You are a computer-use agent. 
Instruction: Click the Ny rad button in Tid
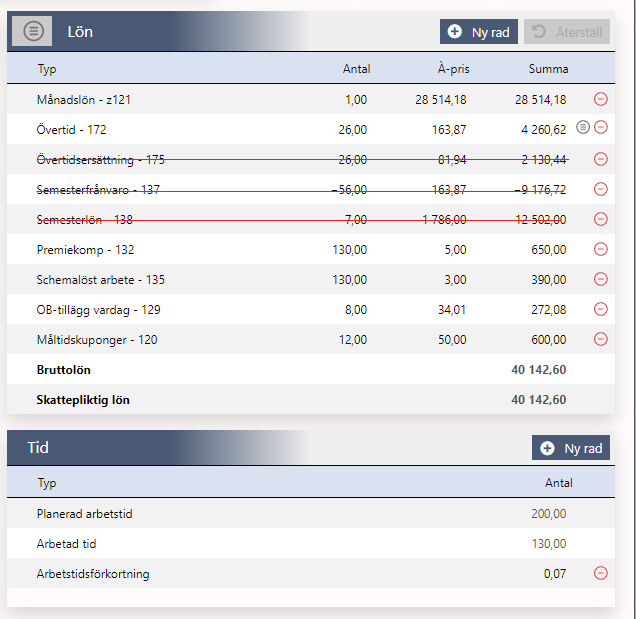[x=571, y=448]
